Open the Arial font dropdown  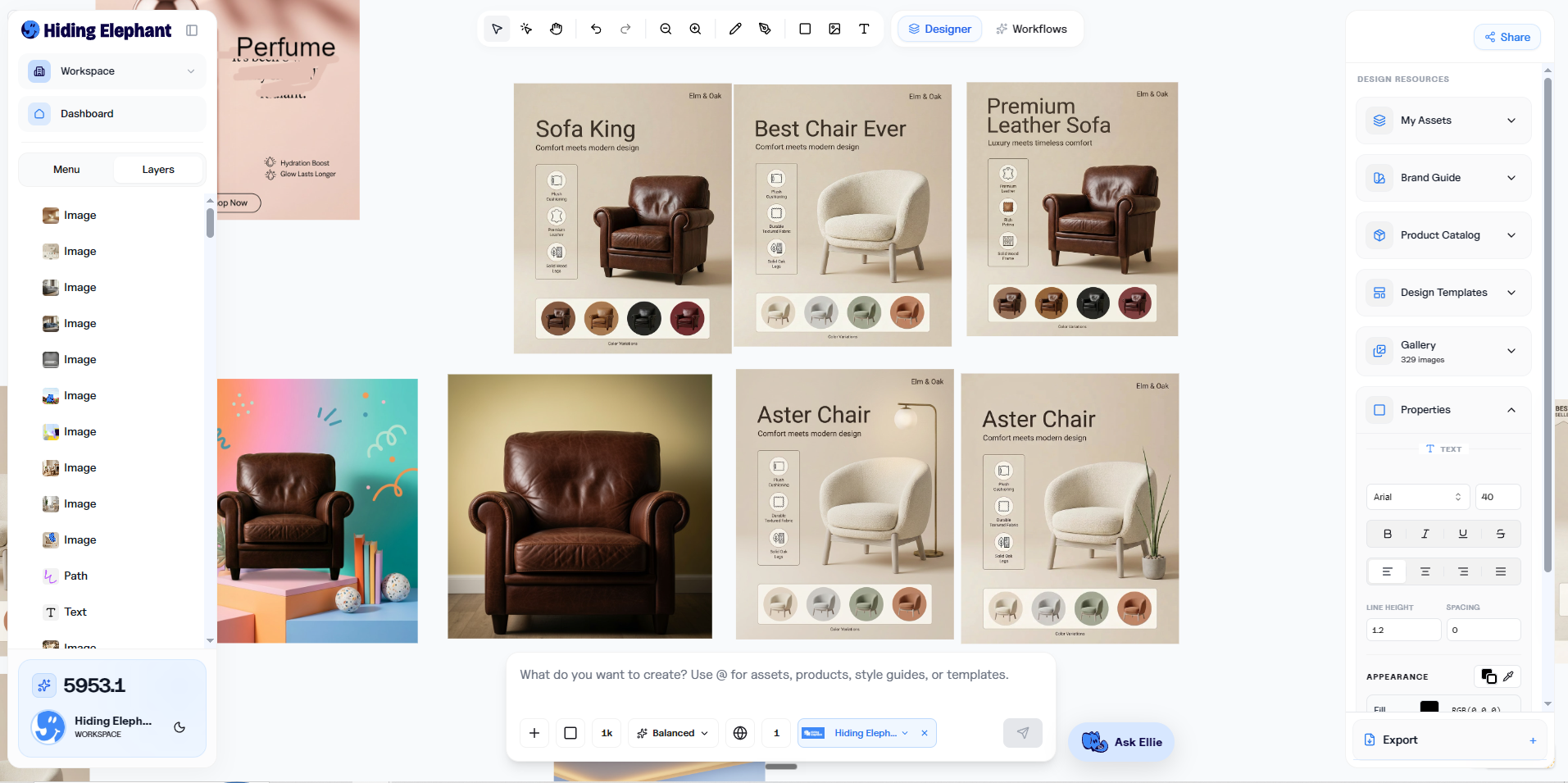(1417, 497)
